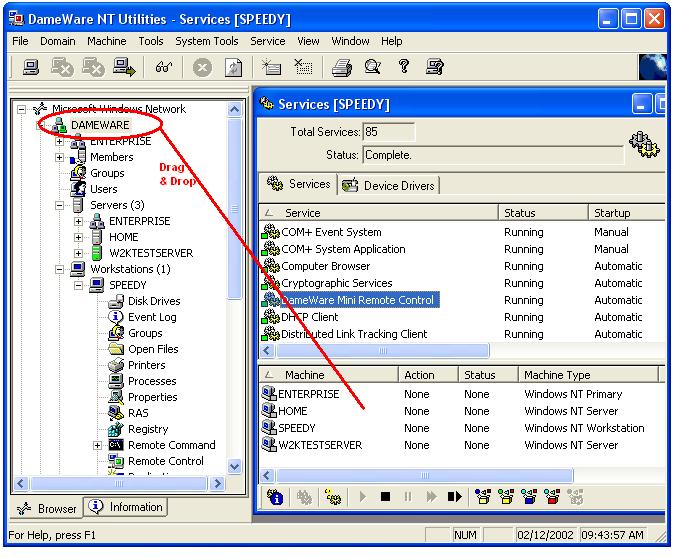Open Processes under SPEEDY
The height and width of the screenshot is (558, 680).
152,381
